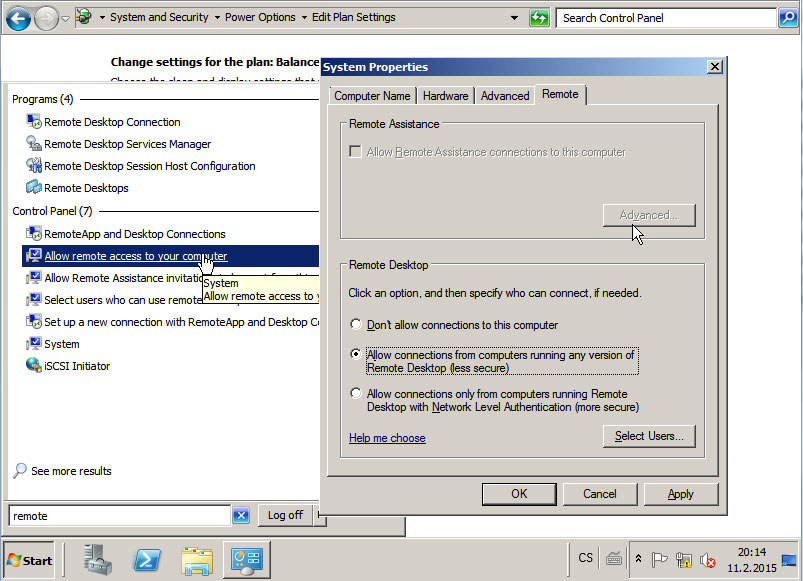This screenshot has width=803, height=581.
Task: Click the iSCSI Initiator globe icon
Action: pos(34,366)
